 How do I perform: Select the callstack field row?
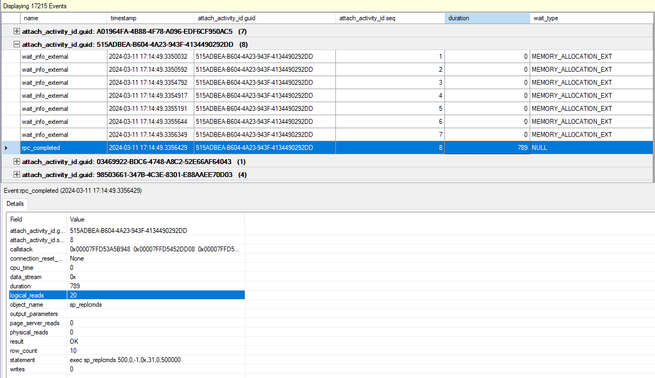127,249
